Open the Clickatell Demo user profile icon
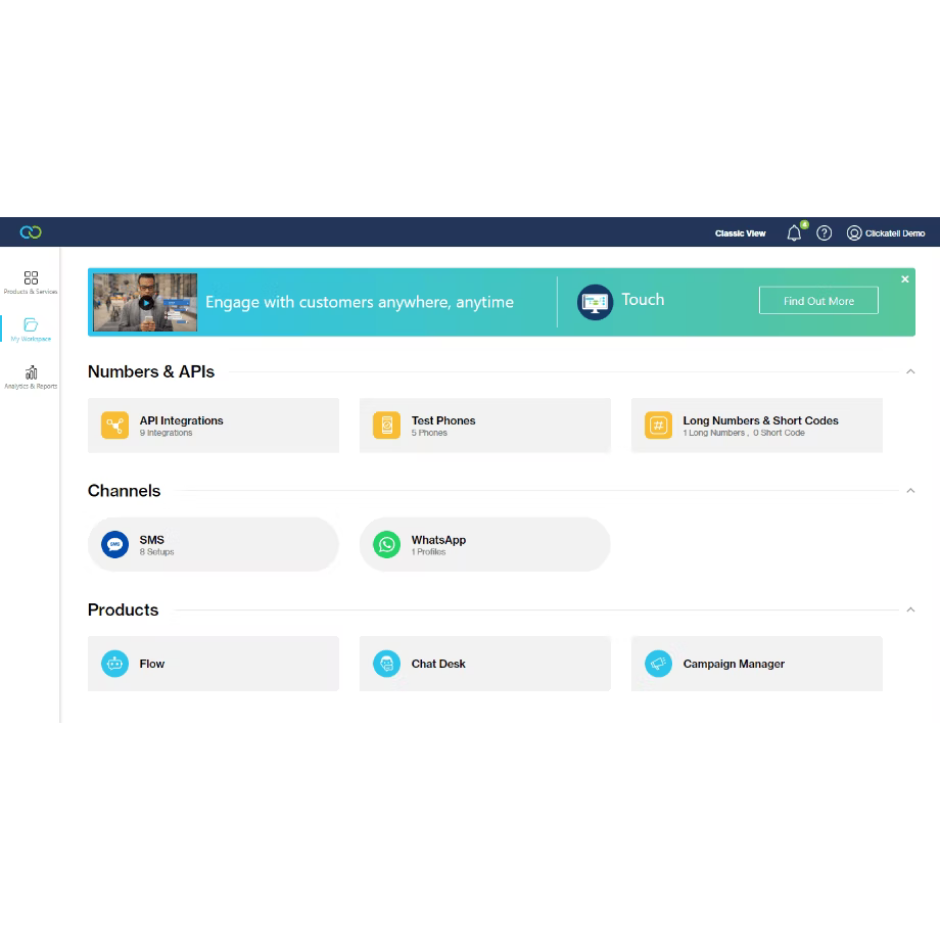The image size is (940, 940). click(854, 233)
